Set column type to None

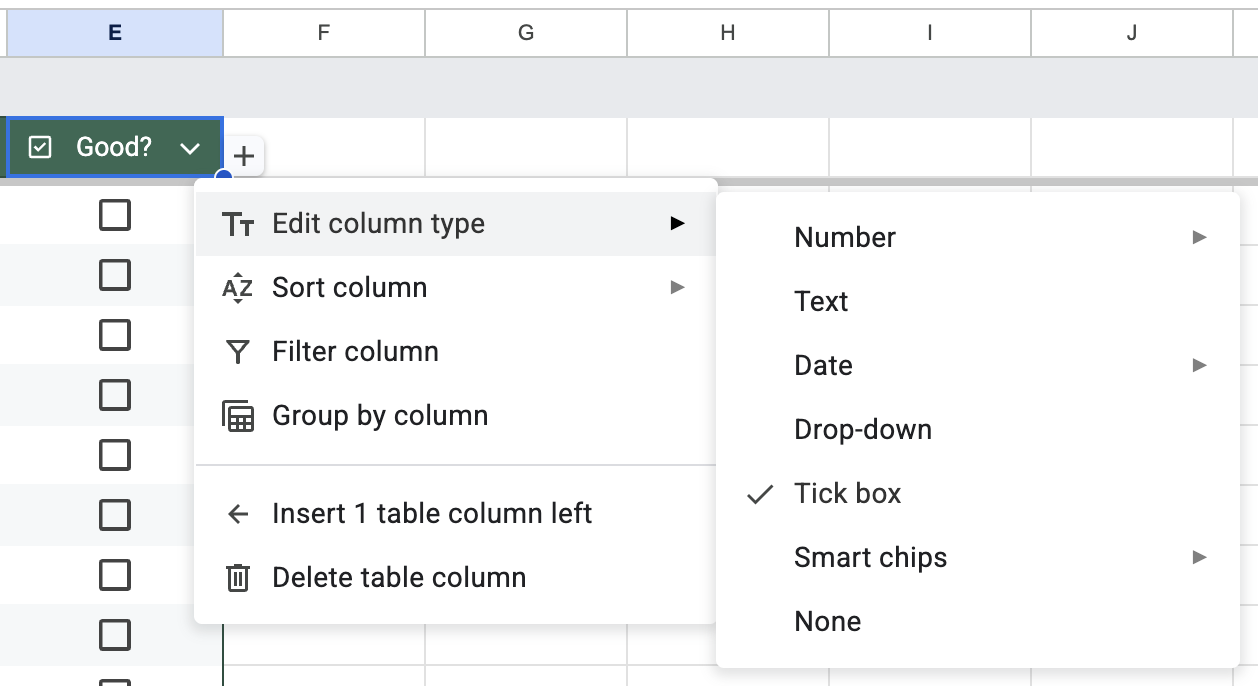point(827,622)
